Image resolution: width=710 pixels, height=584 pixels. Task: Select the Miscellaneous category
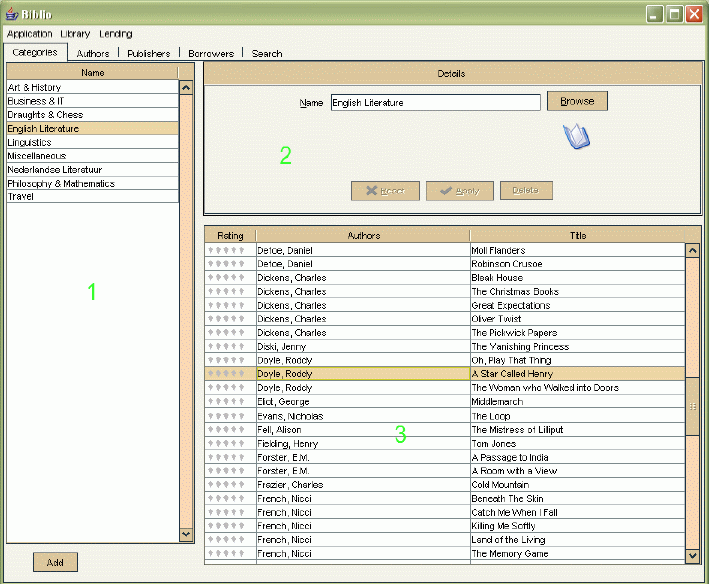(x=93, y=156)
